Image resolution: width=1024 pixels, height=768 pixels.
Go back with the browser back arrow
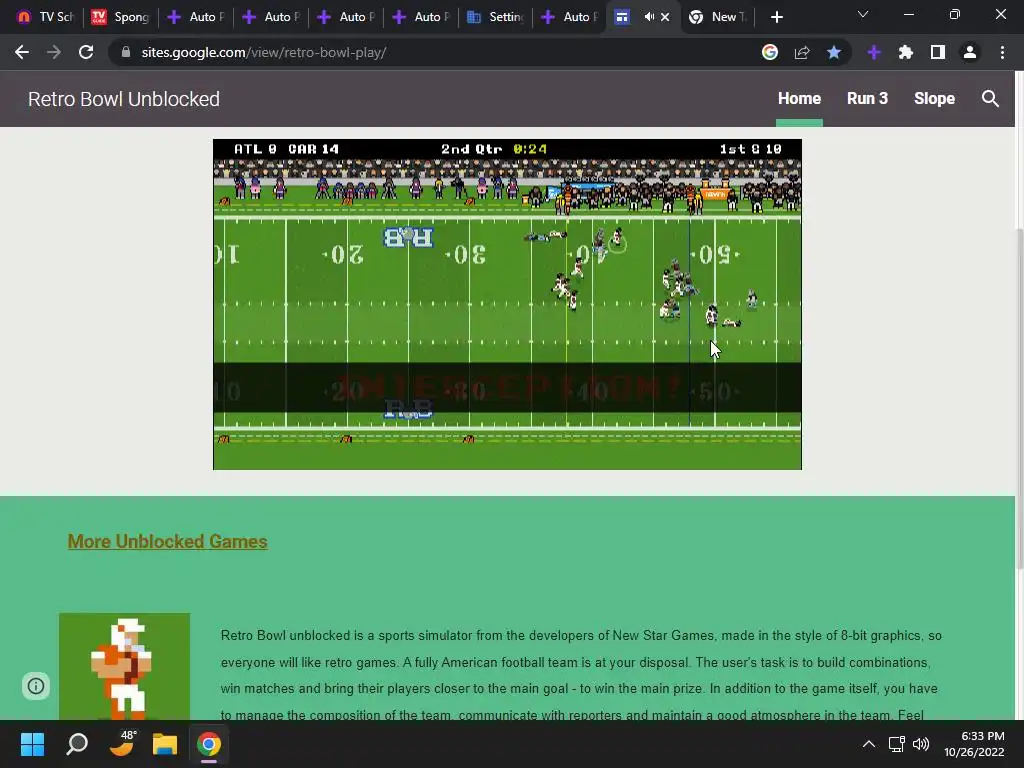click(22, 52)
